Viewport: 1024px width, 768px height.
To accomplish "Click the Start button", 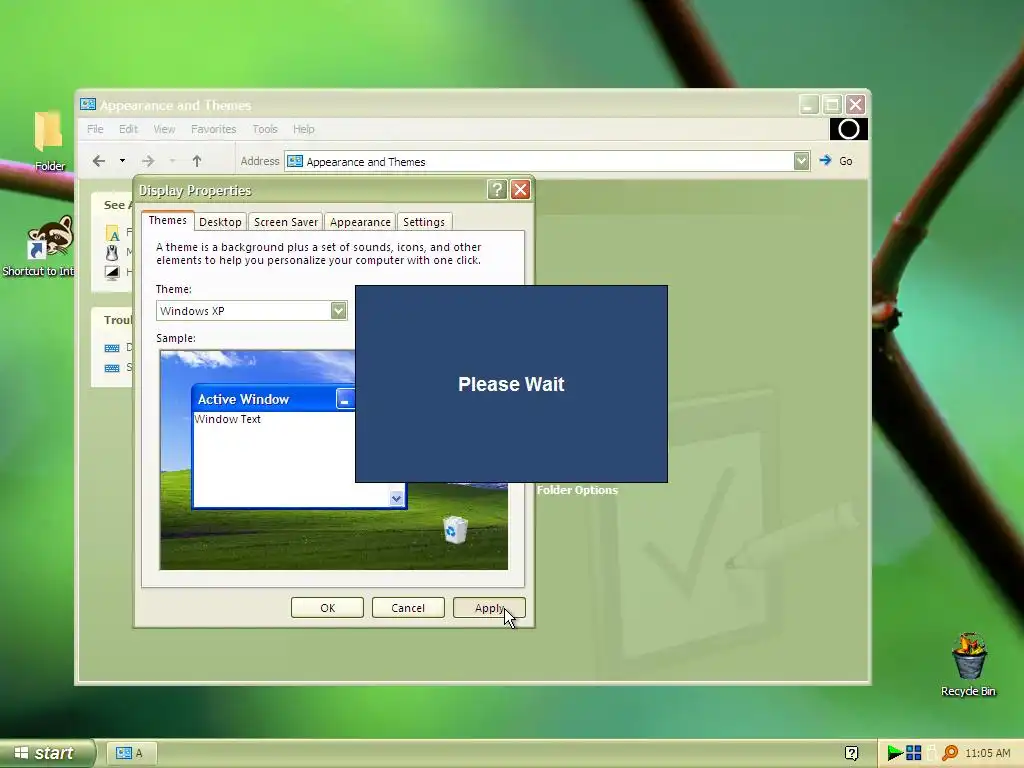I will point(46,753).
